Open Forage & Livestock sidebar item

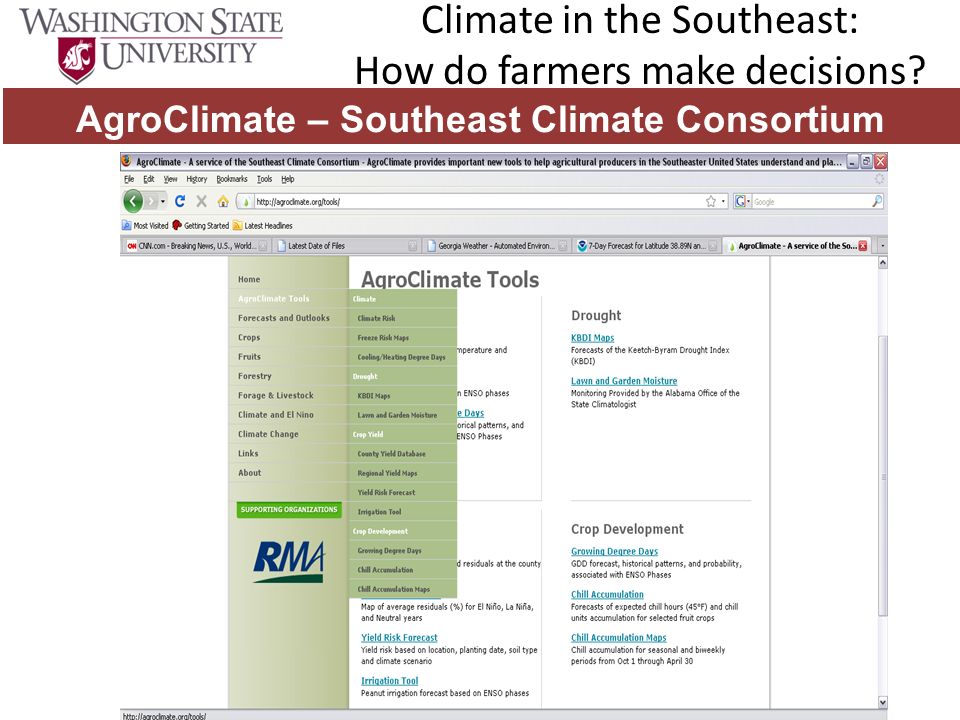tap(276, 396)
